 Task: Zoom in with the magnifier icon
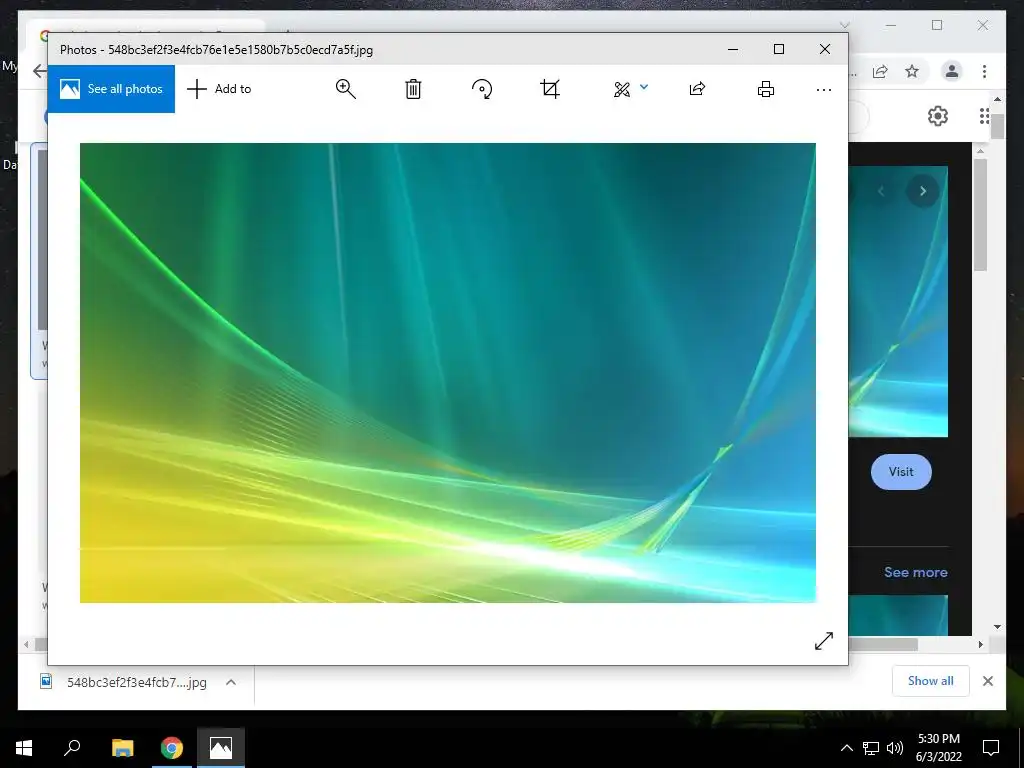[345, 89]
